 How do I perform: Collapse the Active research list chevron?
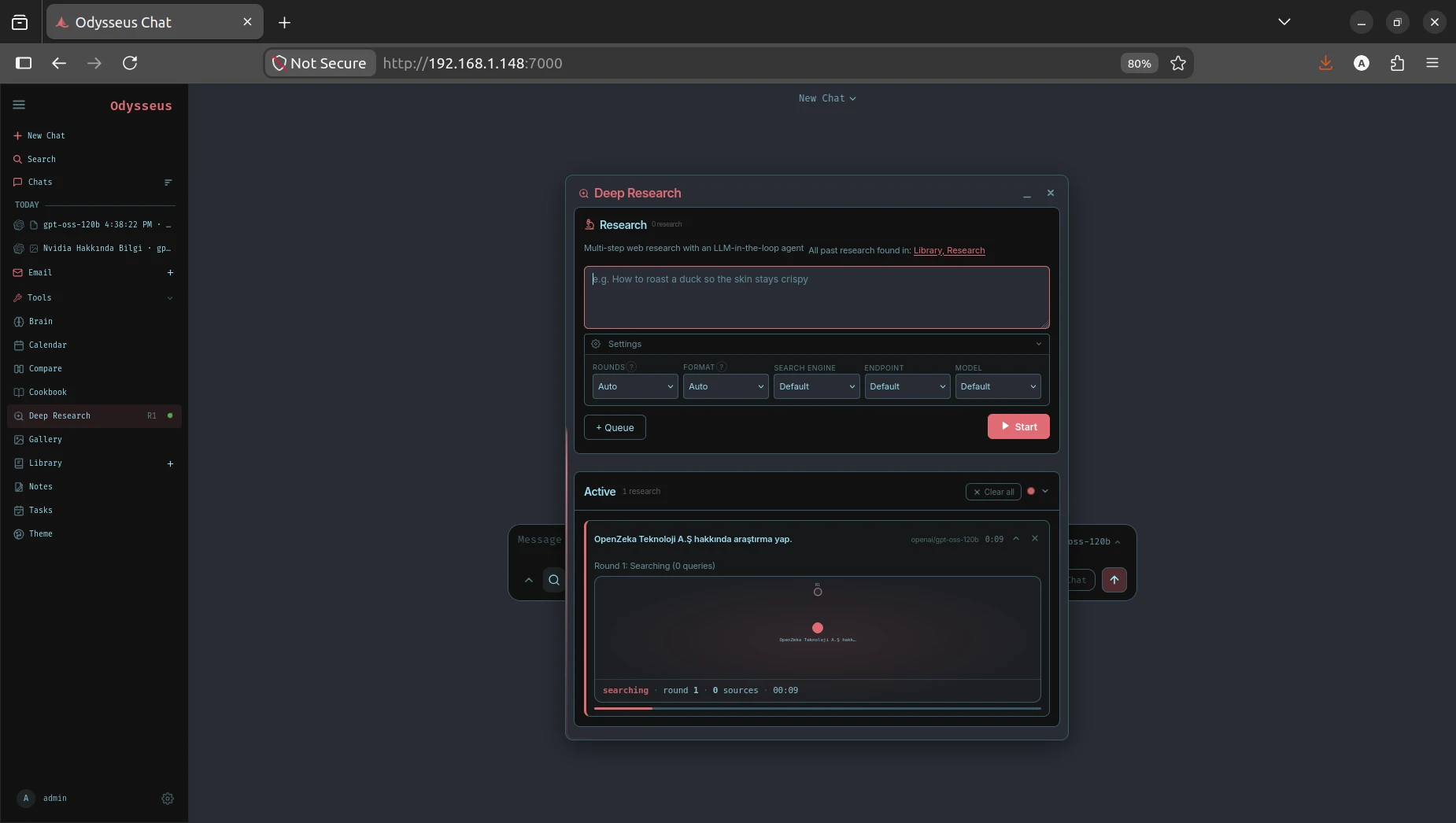tap(1045, 491)
